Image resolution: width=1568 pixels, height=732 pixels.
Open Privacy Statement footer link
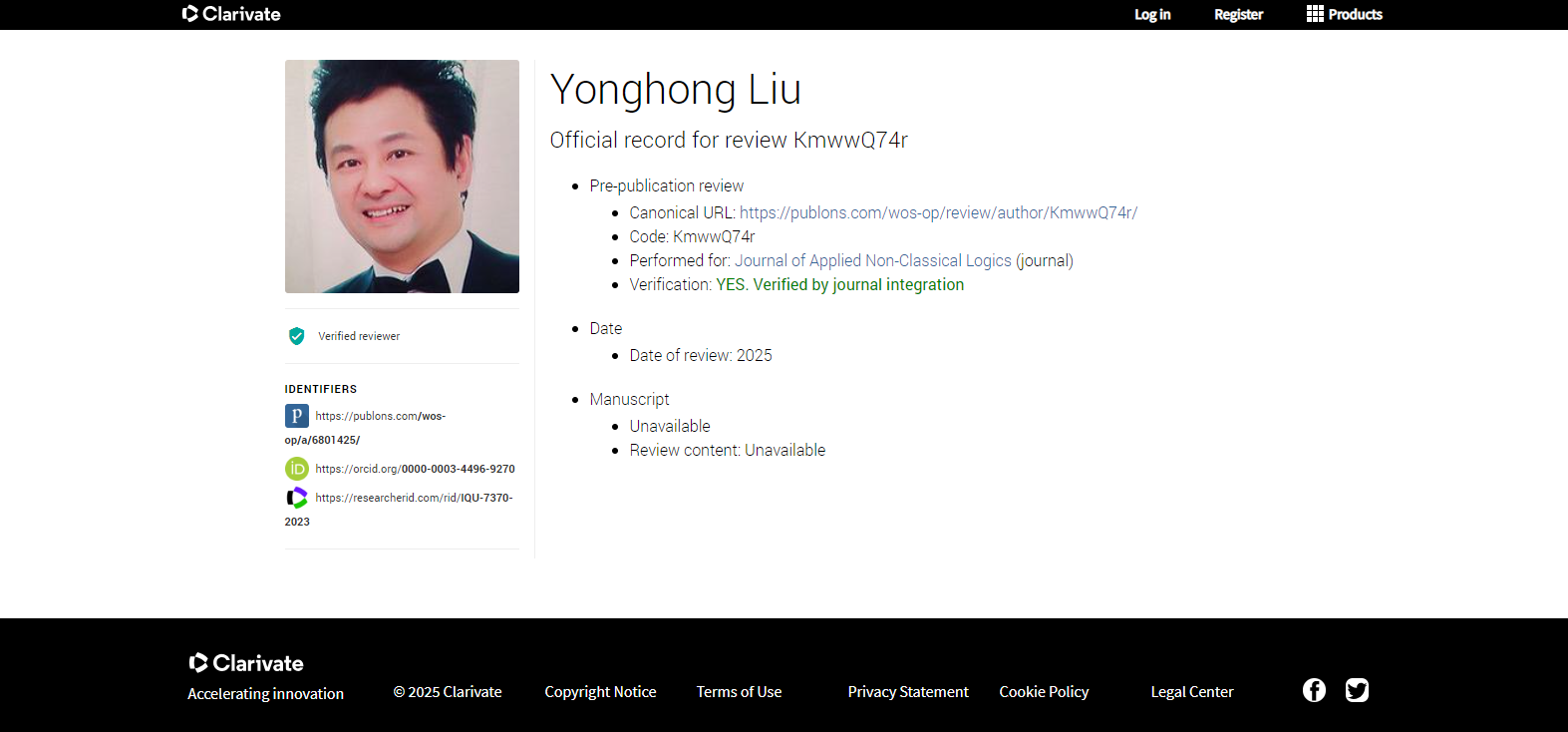click(x=908, y=692)
